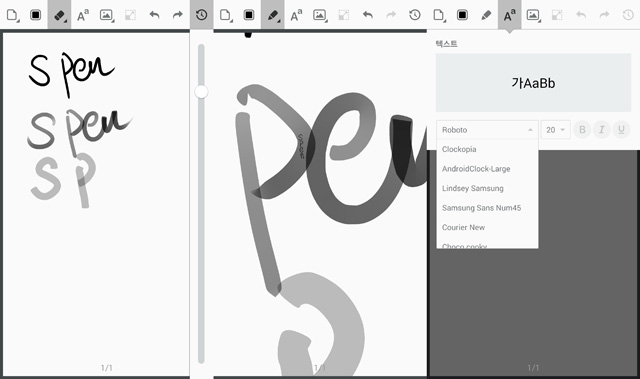
Task: Open the new page icon in the left panel
Action: click(x=12, y=15)
